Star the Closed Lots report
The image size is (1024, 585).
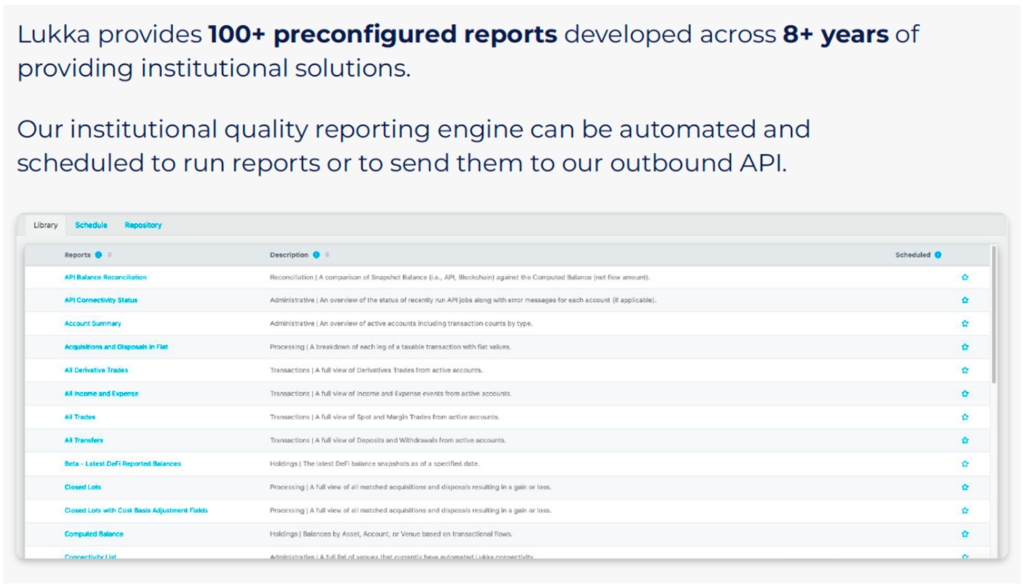point(965,488)
